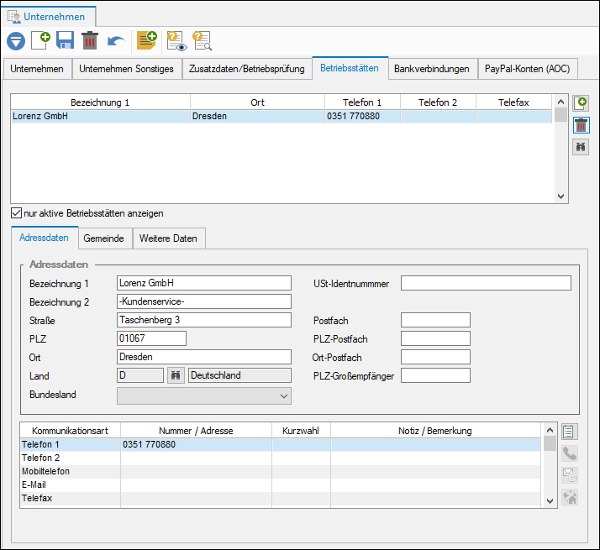Click the phone dial icon

point(569,454)
